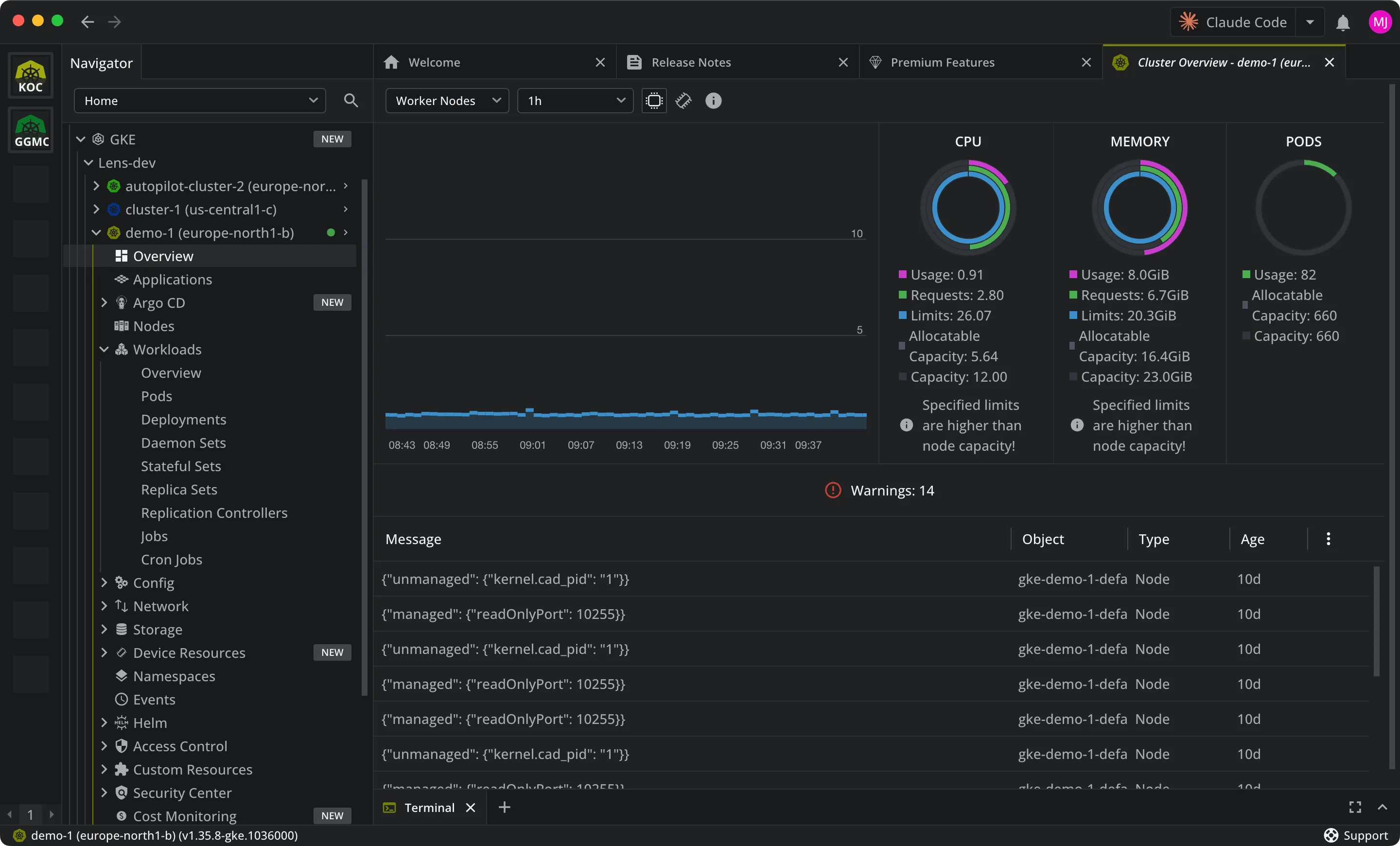Switch to the Premium Features tab

pyautogui.click(x=980, y=62)
